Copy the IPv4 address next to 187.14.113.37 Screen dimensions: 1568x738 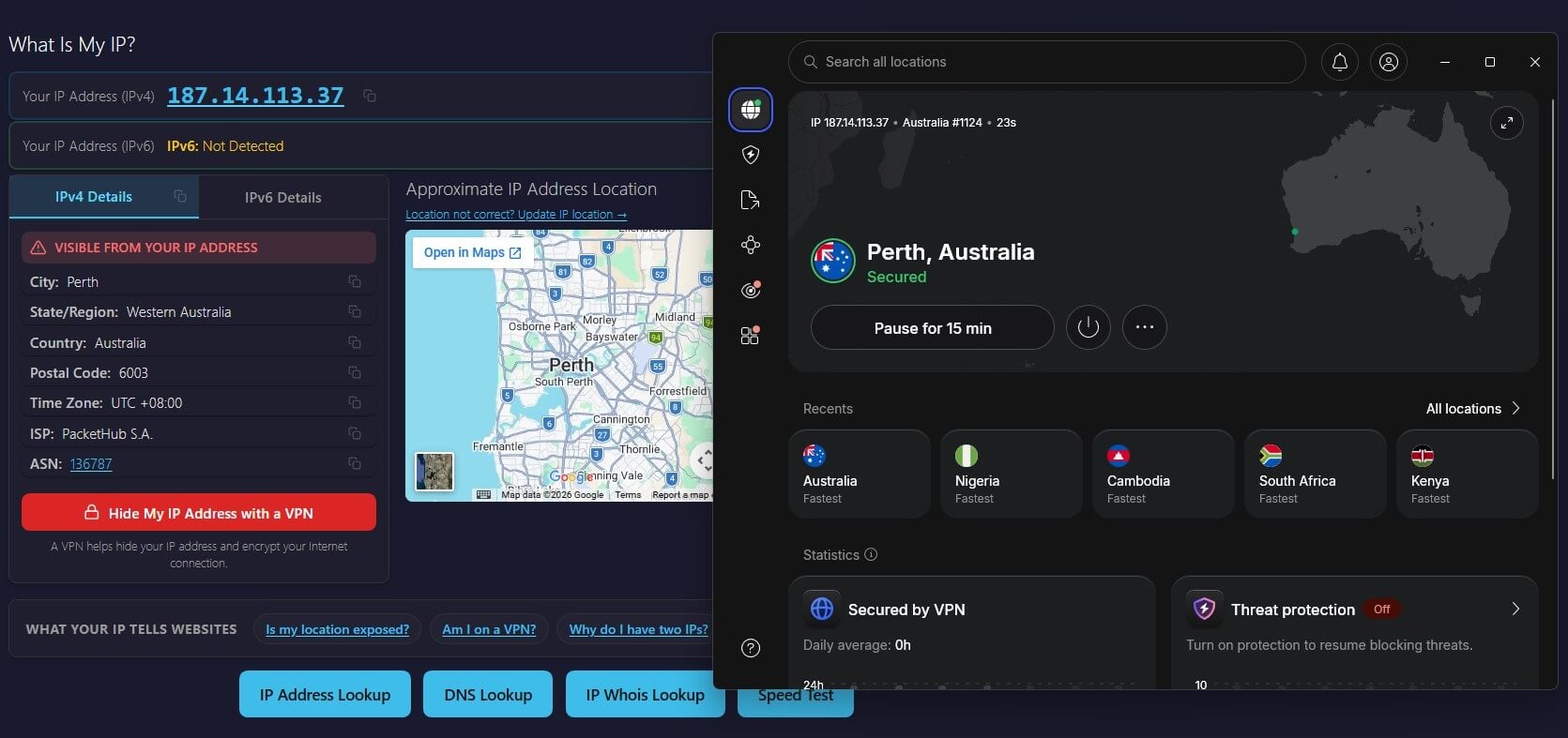tap(370, 96)
